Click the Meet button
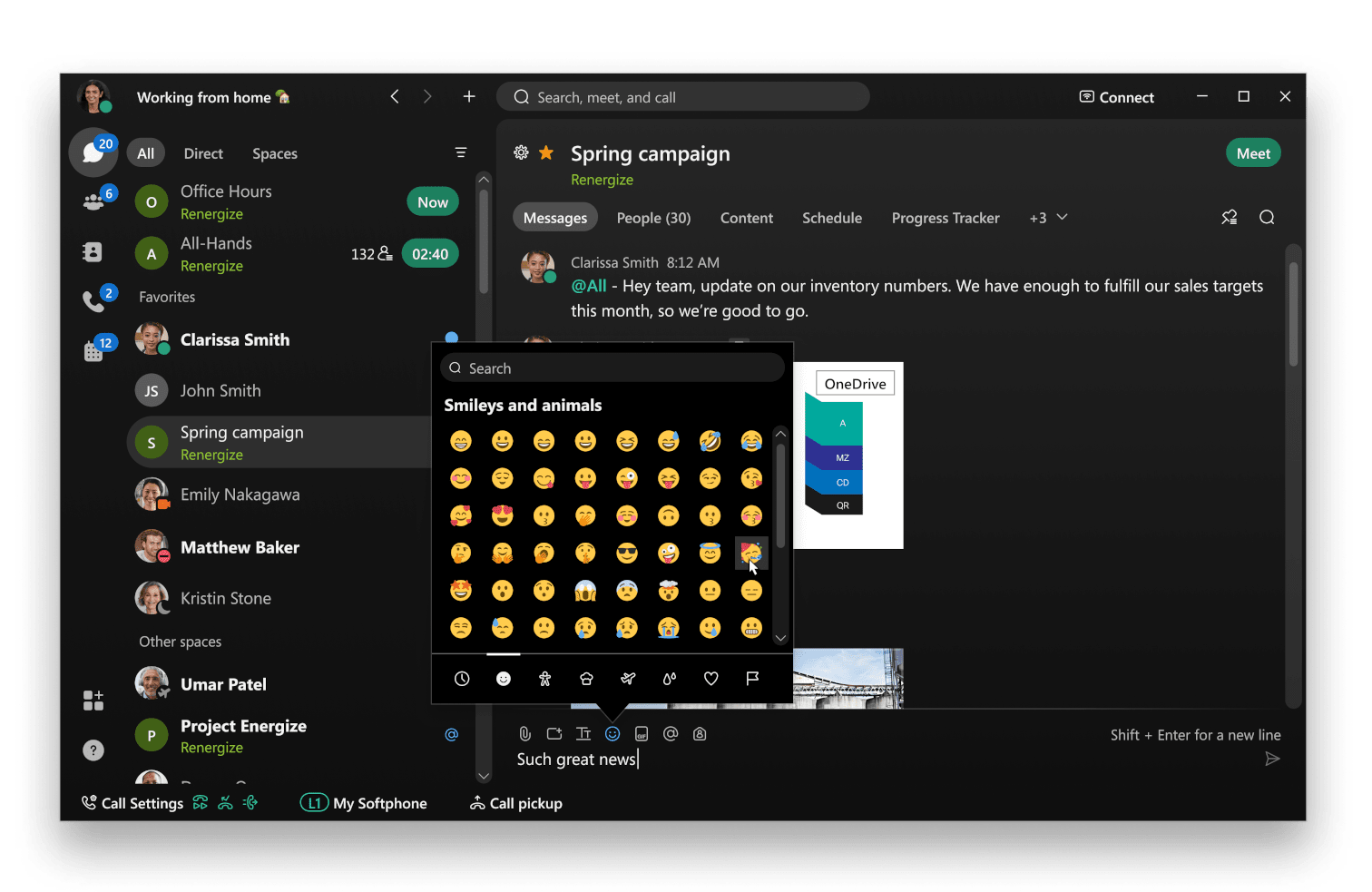 point(1253,153)
